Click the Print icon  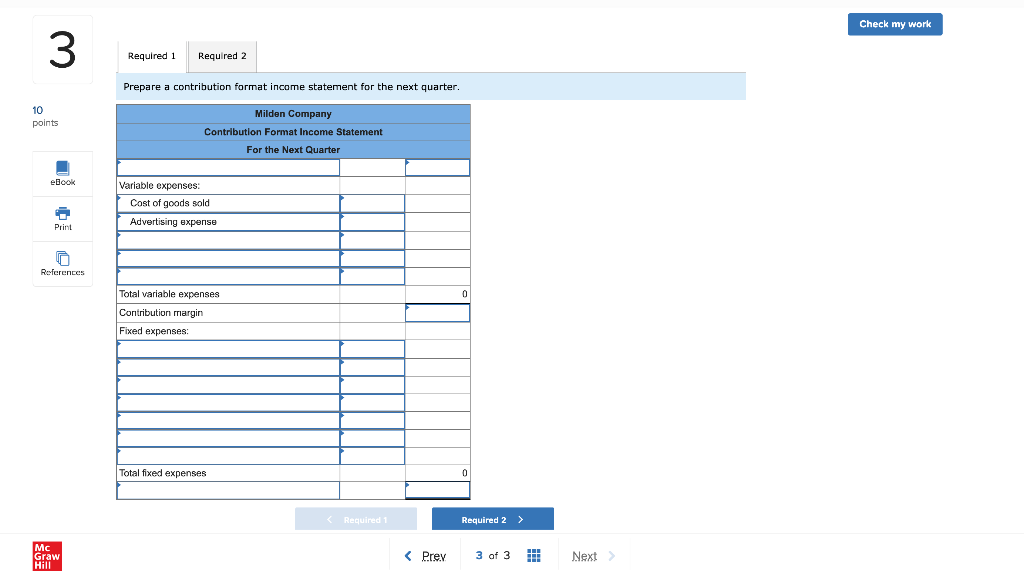coord(62,218)
